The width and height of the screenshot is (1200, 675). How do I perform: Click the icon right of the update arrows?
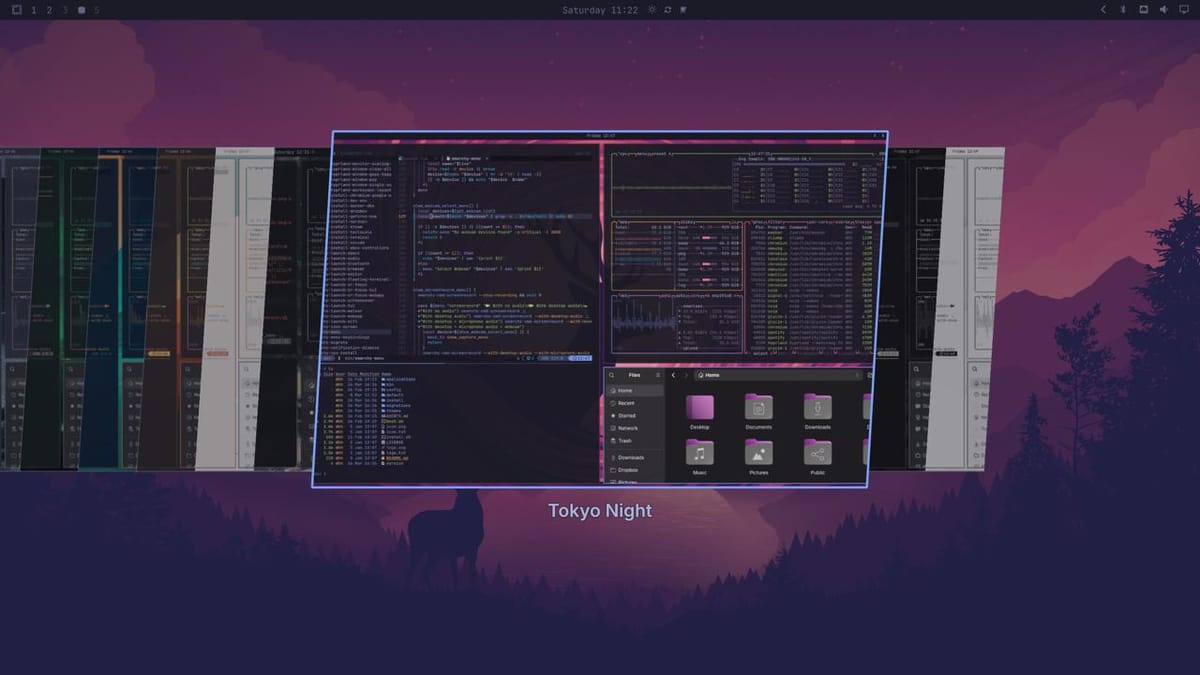pos(683,10)
